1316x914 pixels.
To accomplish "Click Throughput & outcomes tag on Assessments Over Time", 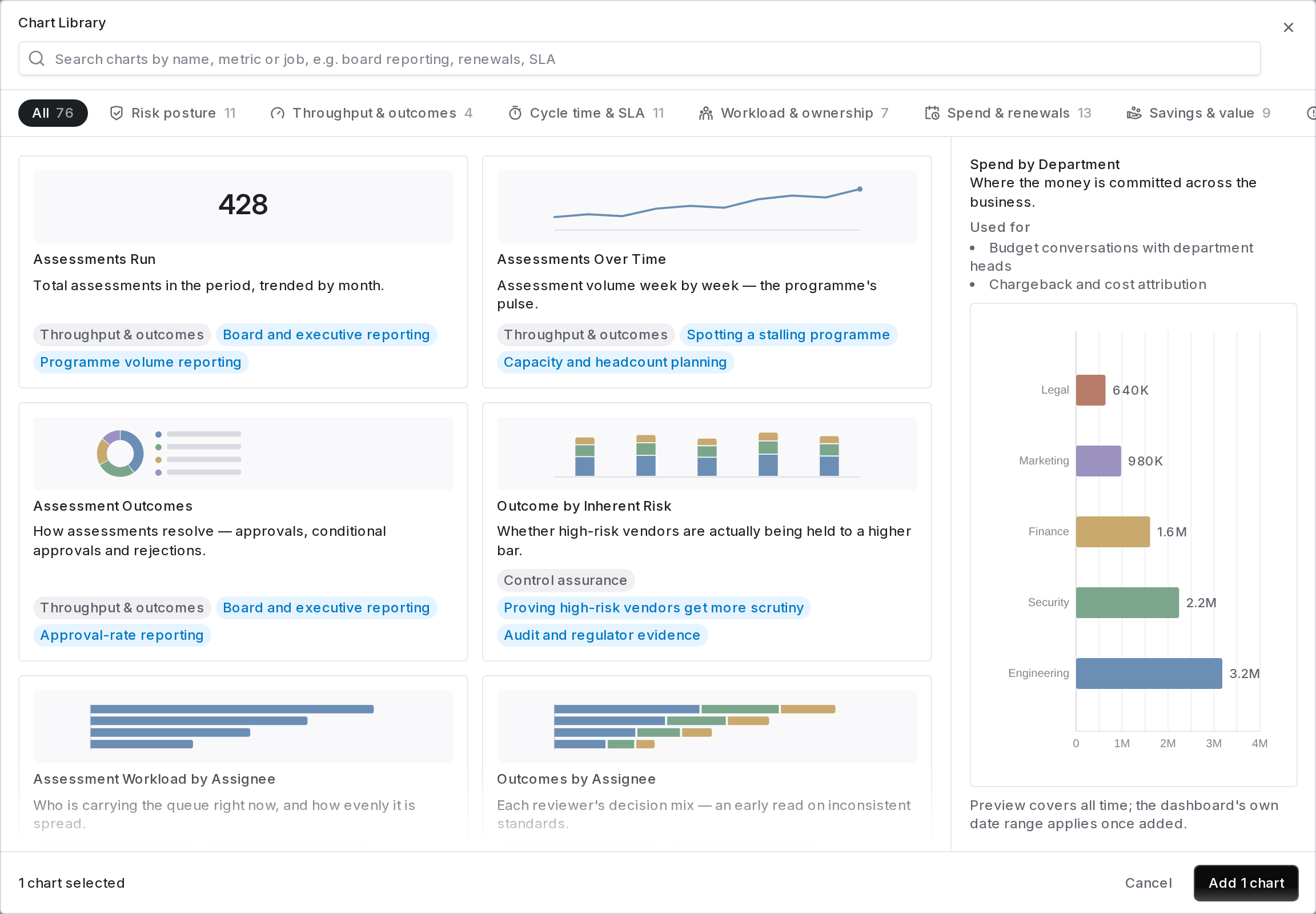I will coord(585,334).
